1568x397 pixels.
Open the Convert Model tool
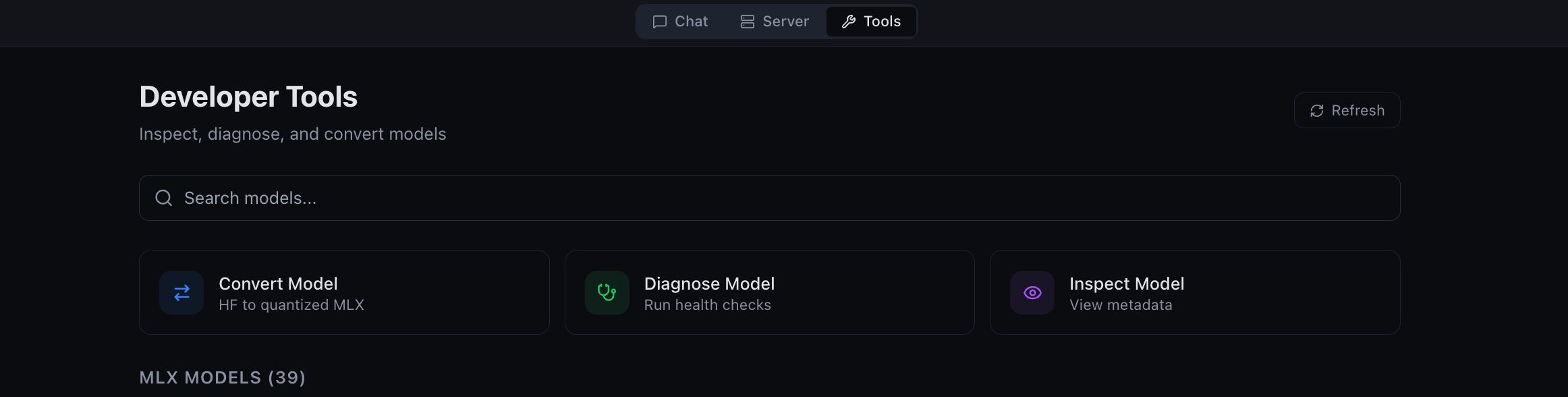click(344, 292)
